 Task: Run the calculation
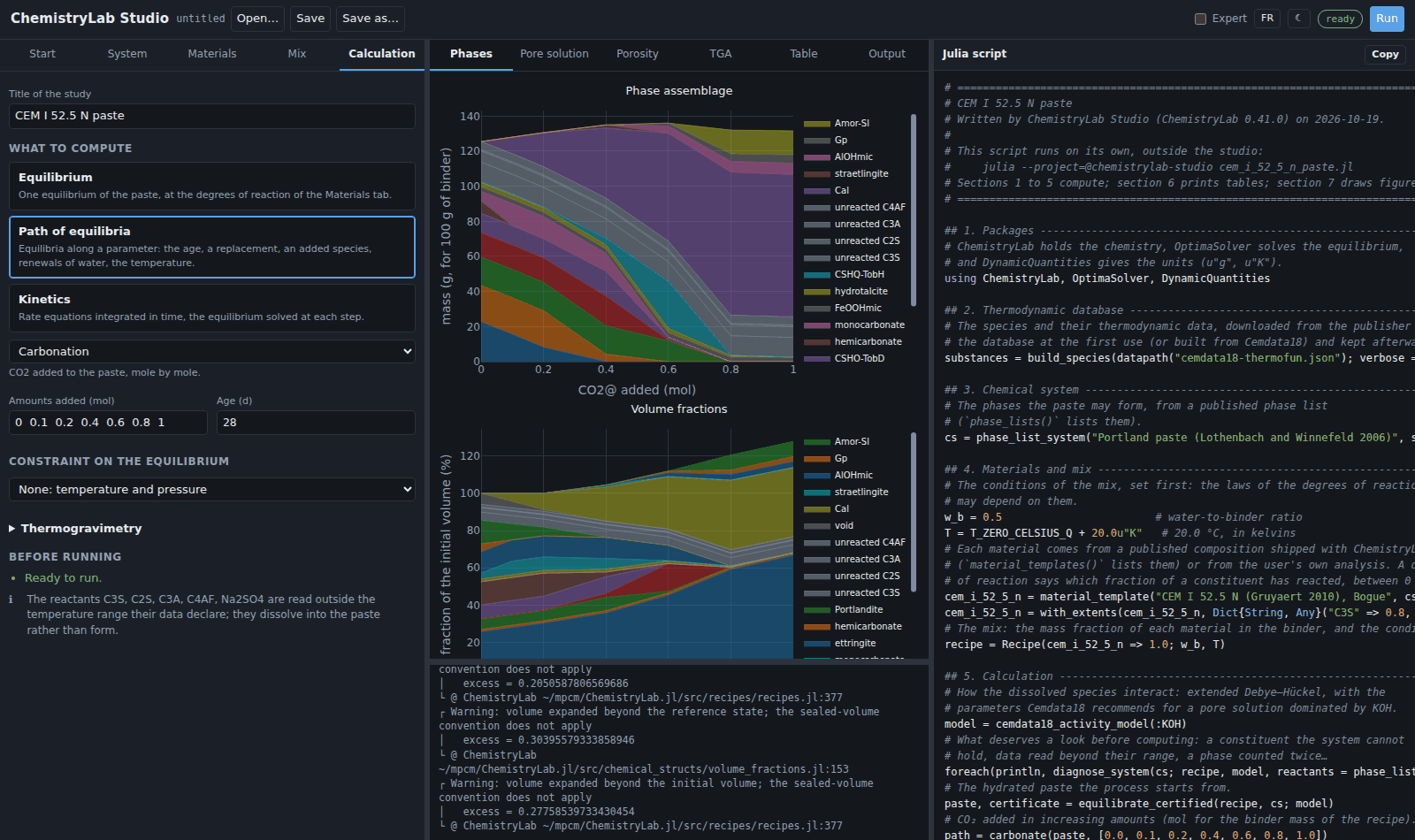[1387, 19]
